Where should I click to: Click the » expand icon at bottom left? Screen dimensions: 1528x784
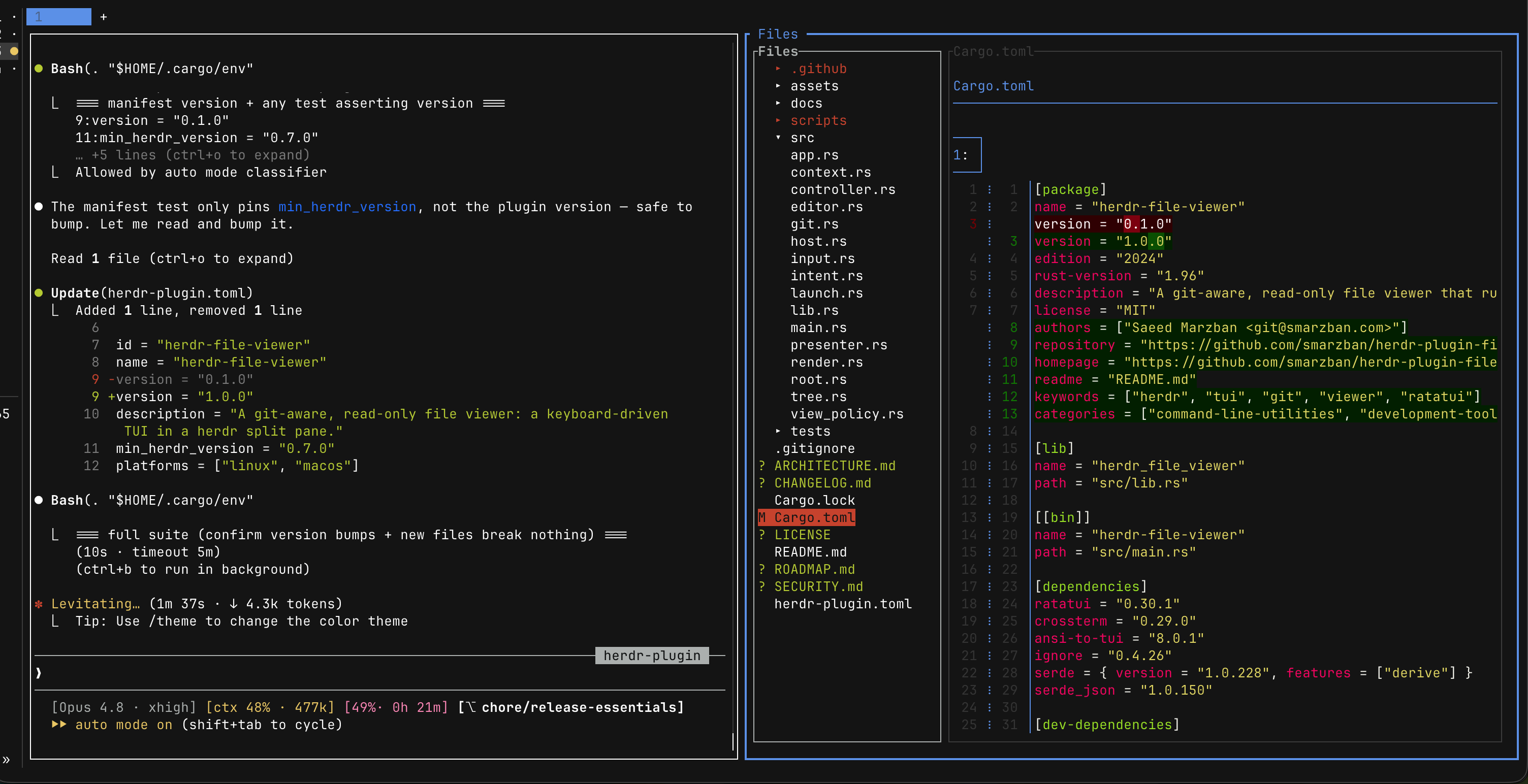6,760
